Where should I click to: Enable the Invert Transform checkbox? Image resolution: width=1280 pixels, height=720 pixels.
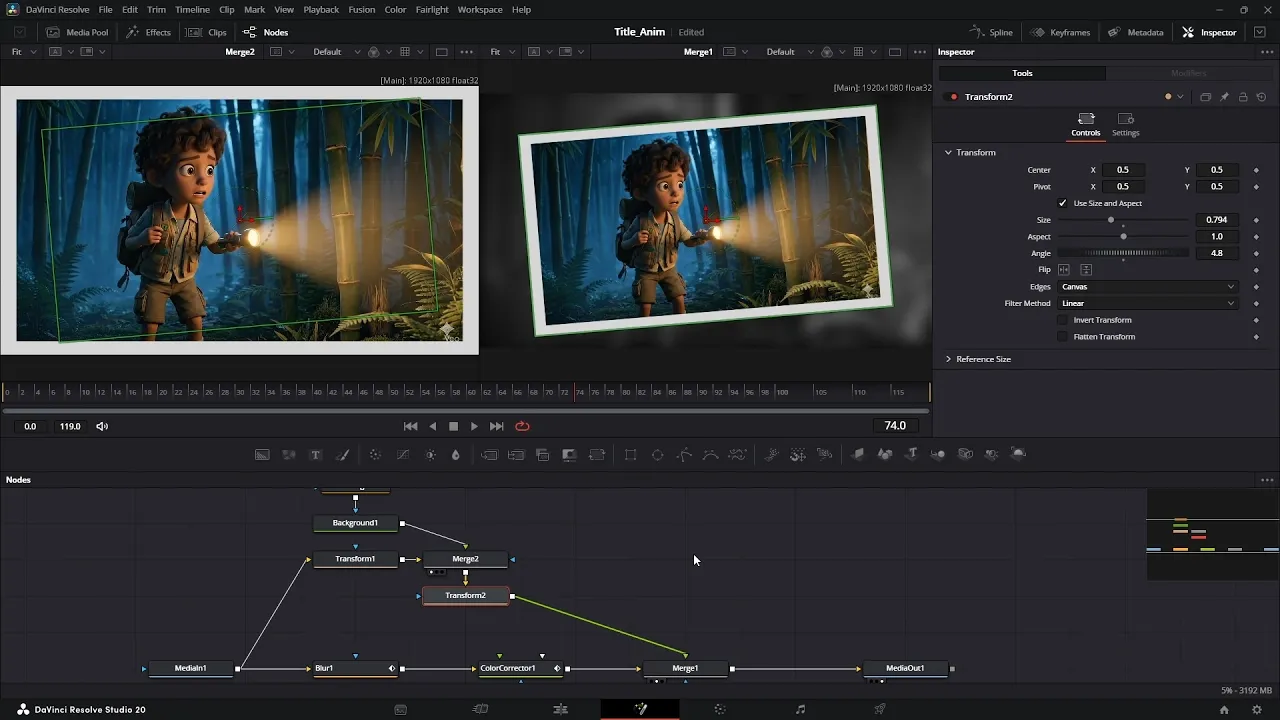(x=1063, y=320)
